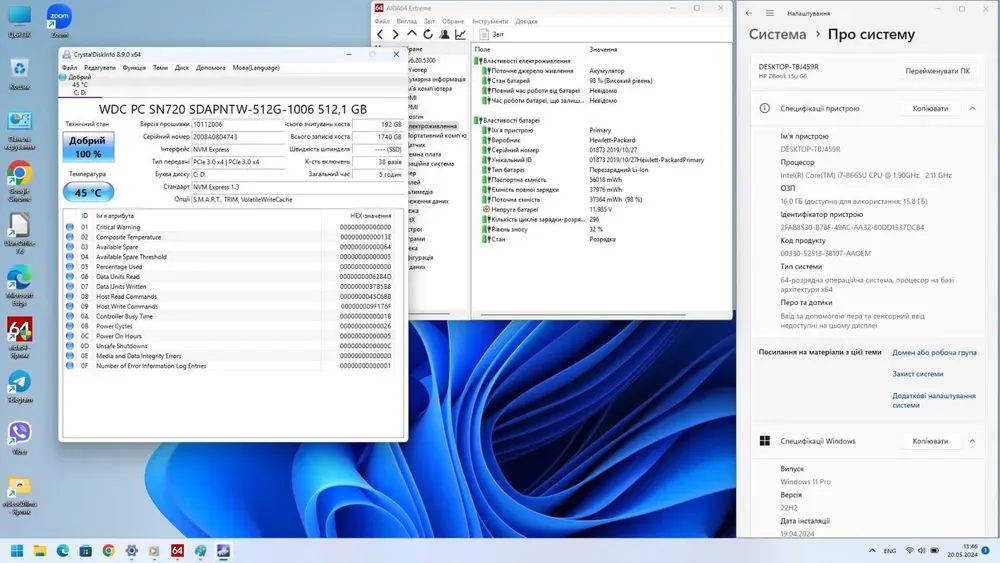Screen dimensions: 1000x563
Task: Copy device specs with Копіювати button
Action: 930,108
